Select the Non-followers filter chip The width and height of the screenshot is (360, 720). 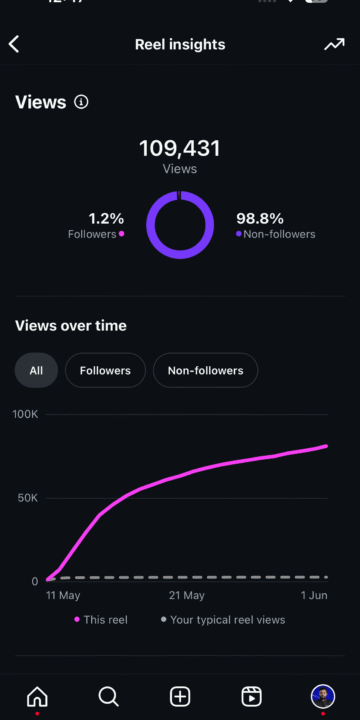205,371
